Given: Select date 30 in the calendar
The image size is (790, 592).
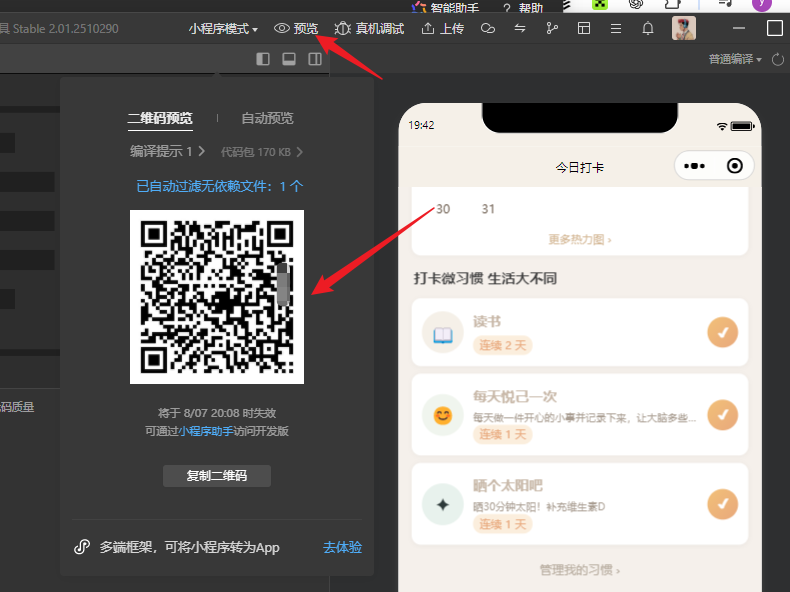Looking at the screenshot, I should 443,209.
